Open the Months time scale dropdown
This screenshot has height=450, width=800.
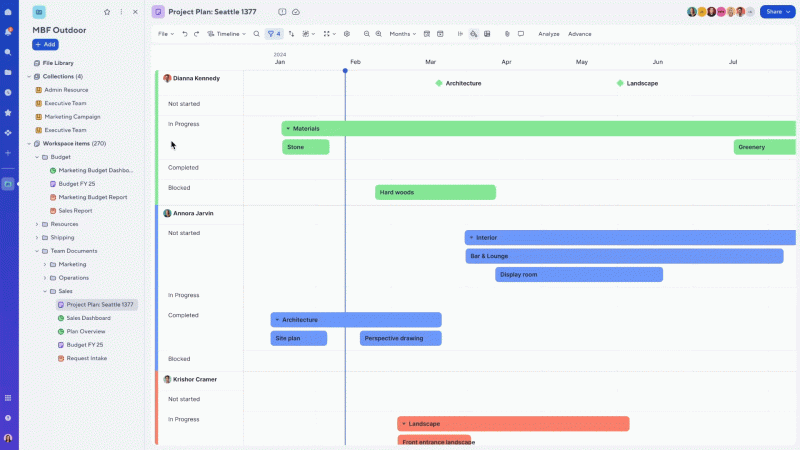pyautogui.click(x=403, y=34)
